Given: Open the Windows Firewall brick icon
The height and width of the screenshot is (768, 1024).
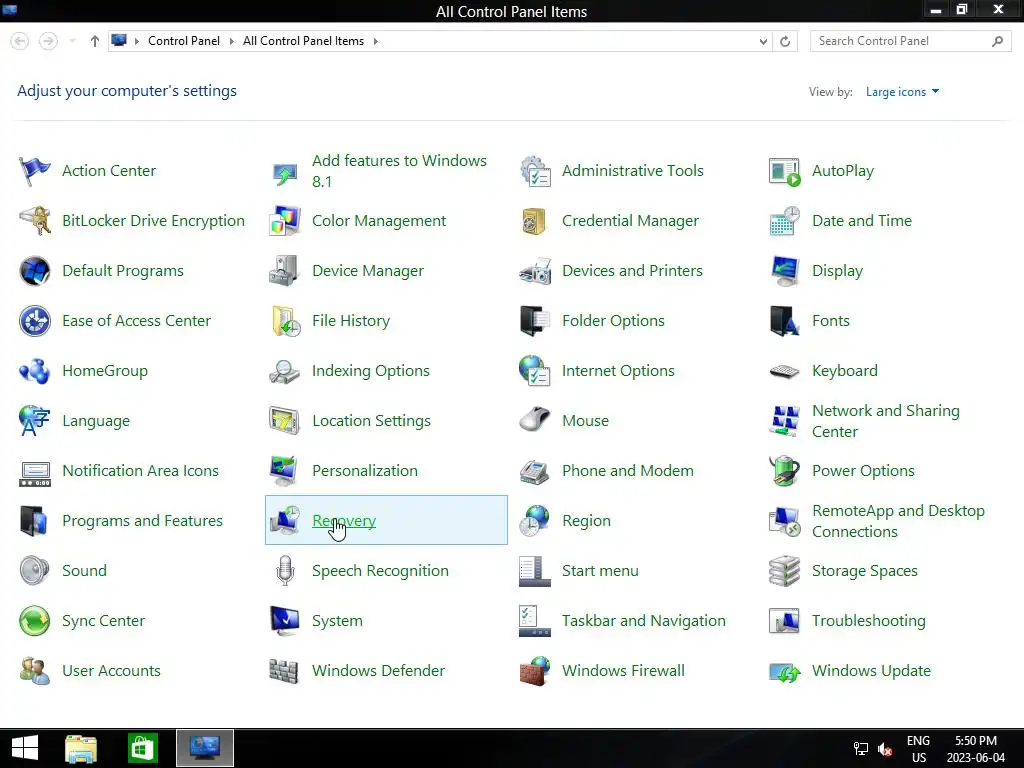Looking at the screenshot, I should [x=535, y=671].
